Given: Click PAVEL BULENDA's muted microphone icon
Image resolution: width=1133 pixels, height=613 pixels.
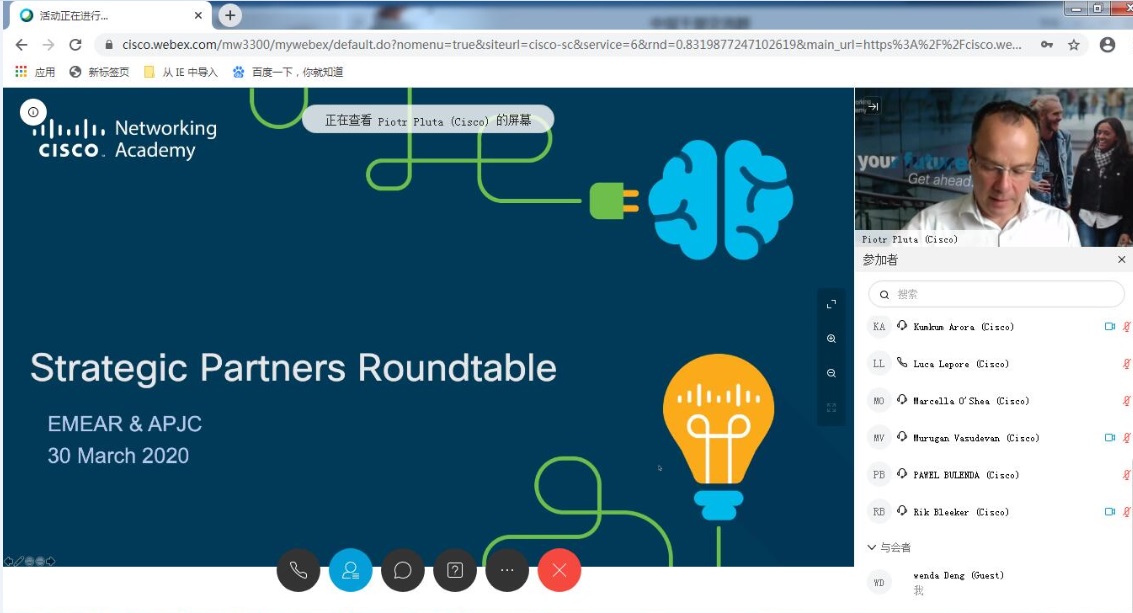Looking at the screenshot, I should 1126,475.
